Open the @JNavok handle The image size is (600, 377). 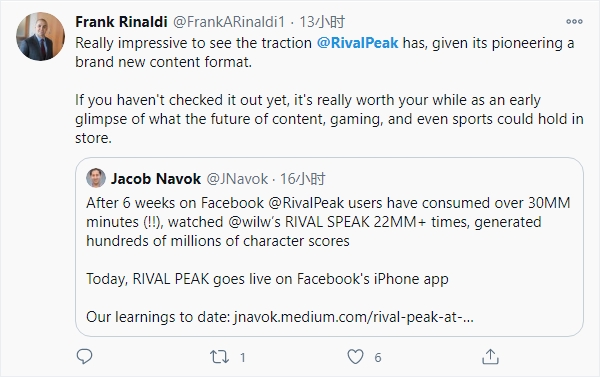tap(237, 179)
